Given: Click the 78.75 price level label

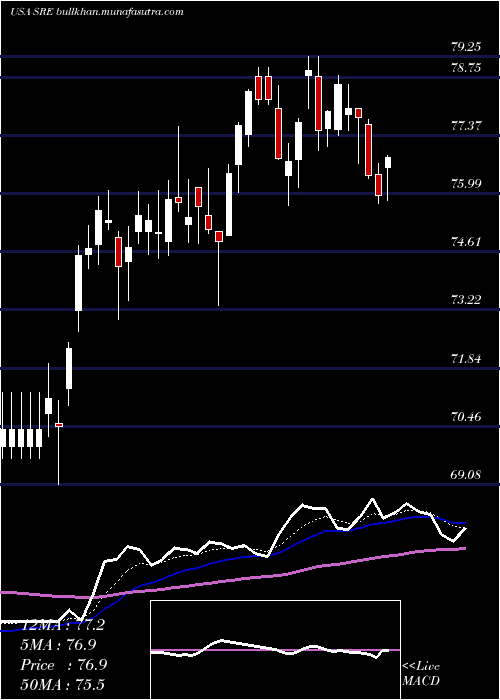Looking at the screenshot, I should (466, 68).
